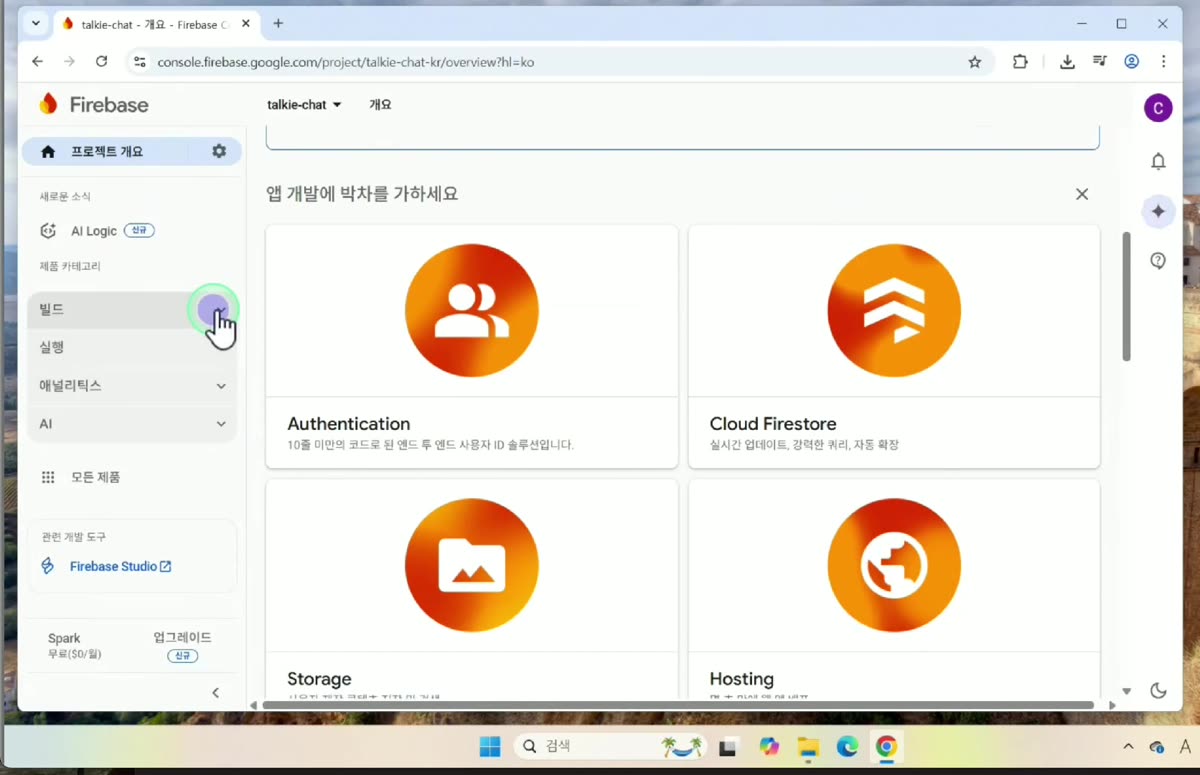
Task: Open Chrome downloads icon
Action: (x=1067, y=62)
